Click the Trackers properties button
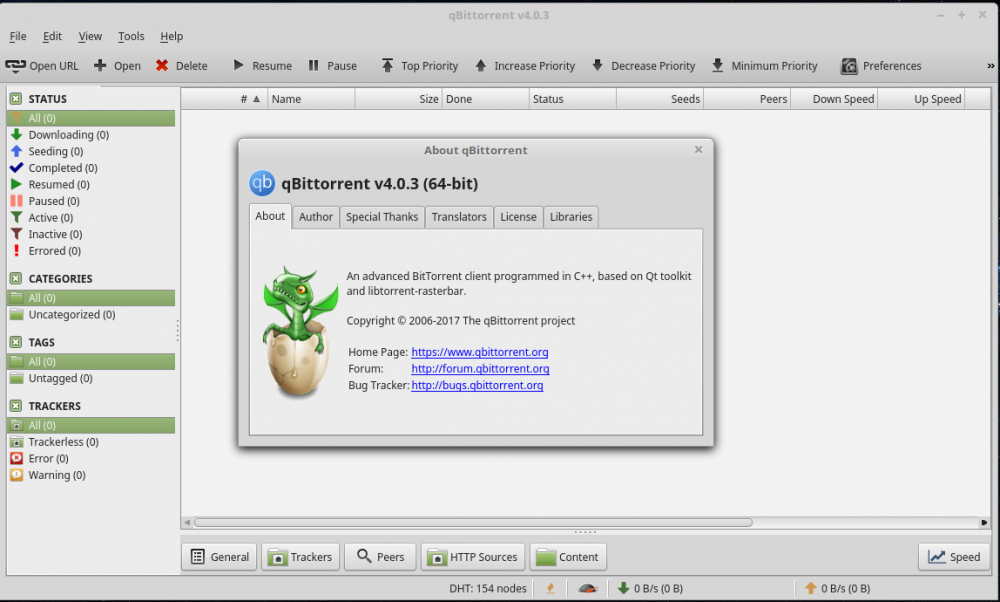 300,557
